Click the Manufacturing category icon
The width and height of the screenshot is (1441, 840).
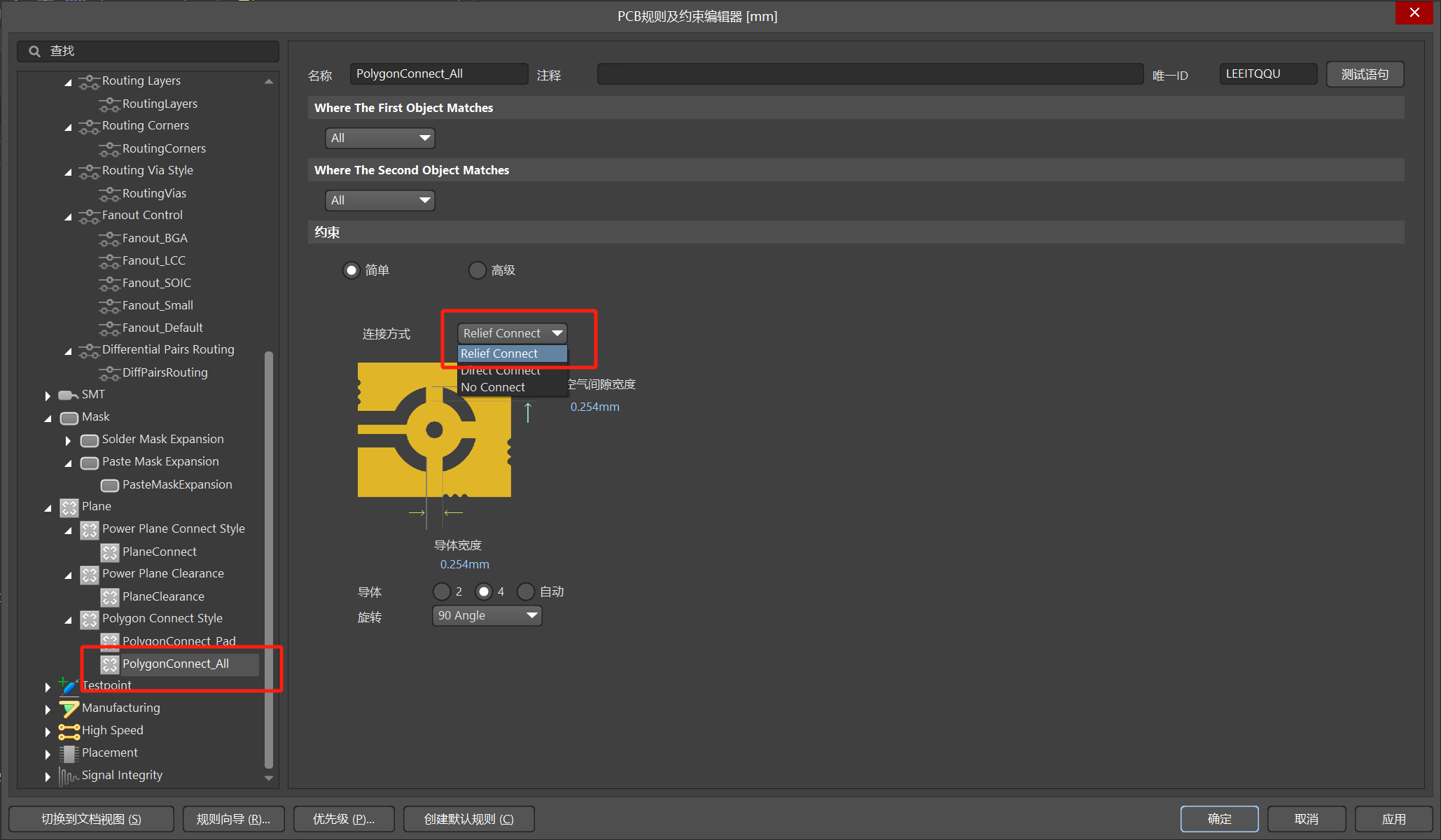point(69,708)
